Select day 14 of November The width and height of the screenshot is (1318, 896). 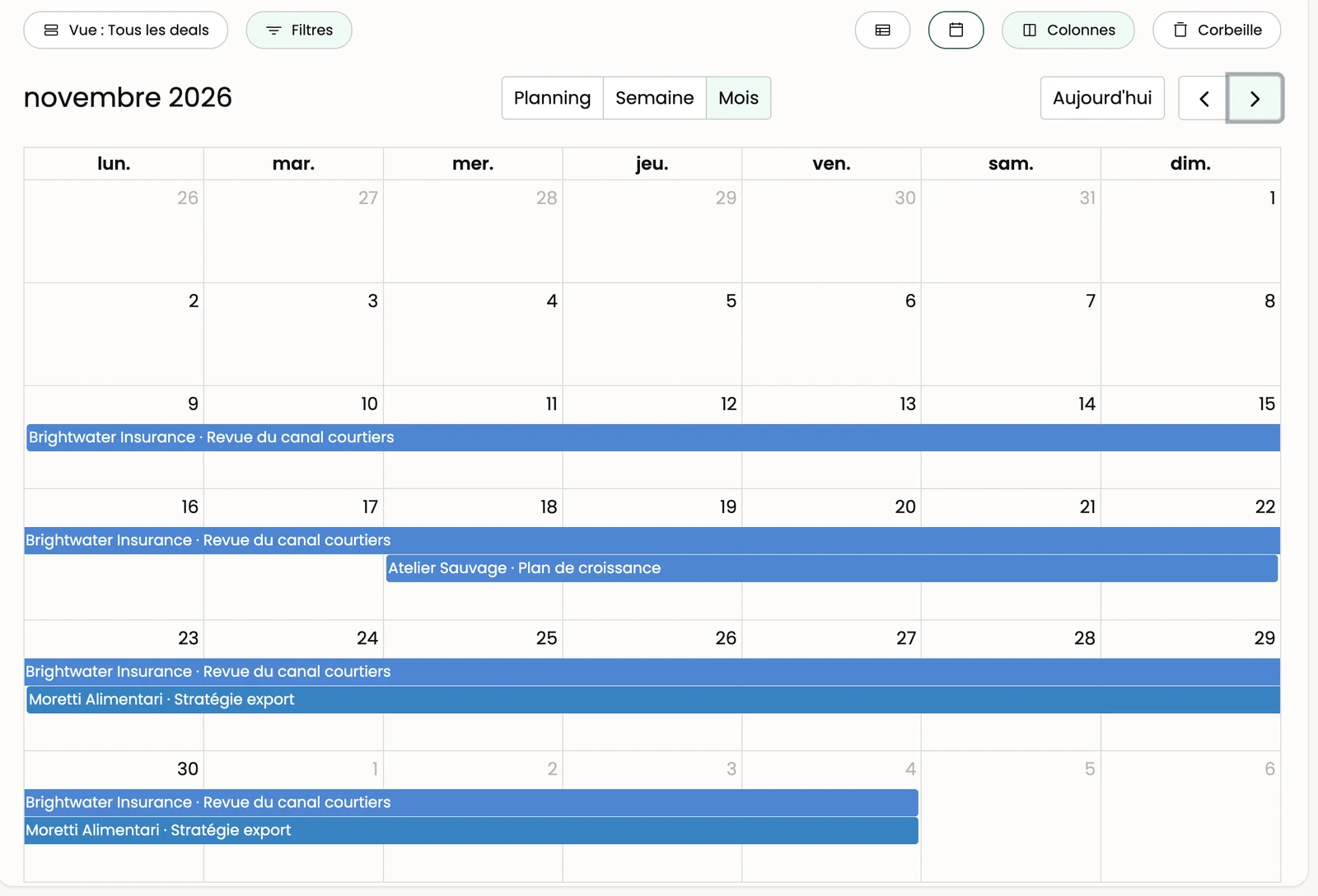[x=1087, y=404]
